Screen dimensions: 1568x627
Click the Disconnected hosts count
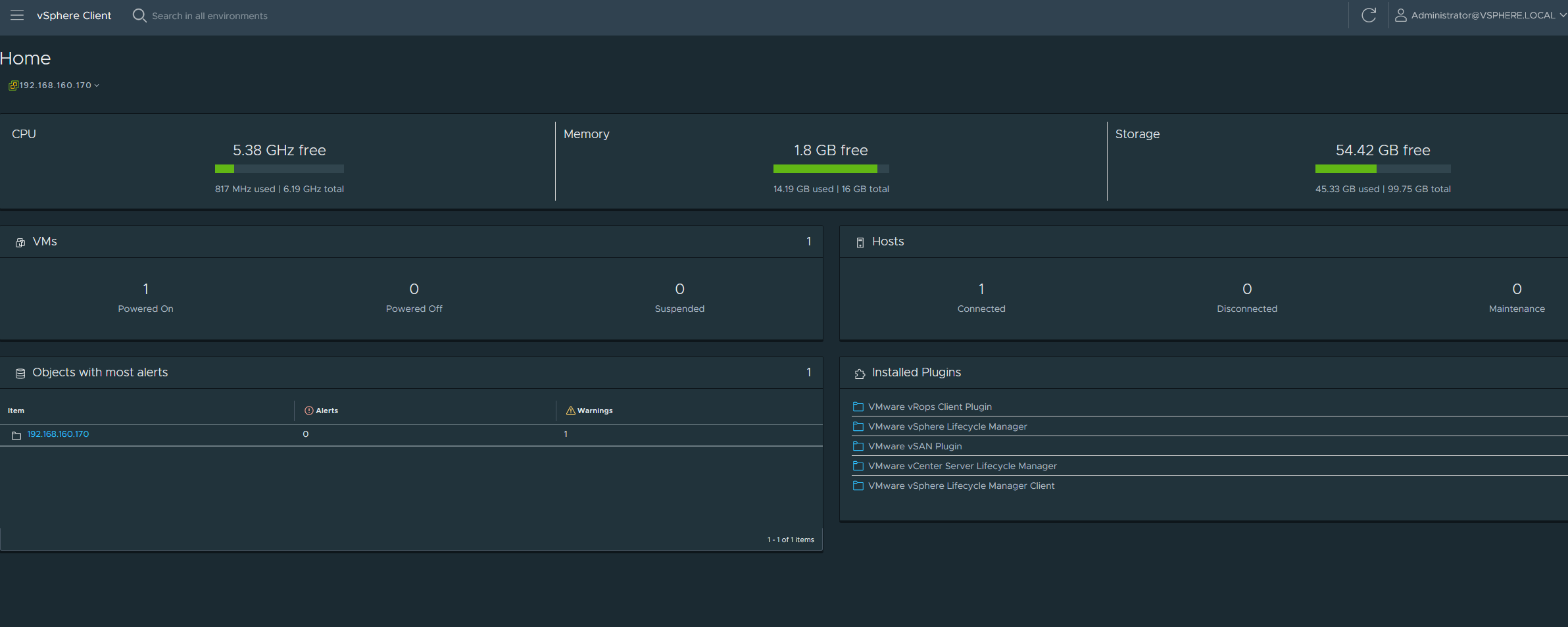1247,289
